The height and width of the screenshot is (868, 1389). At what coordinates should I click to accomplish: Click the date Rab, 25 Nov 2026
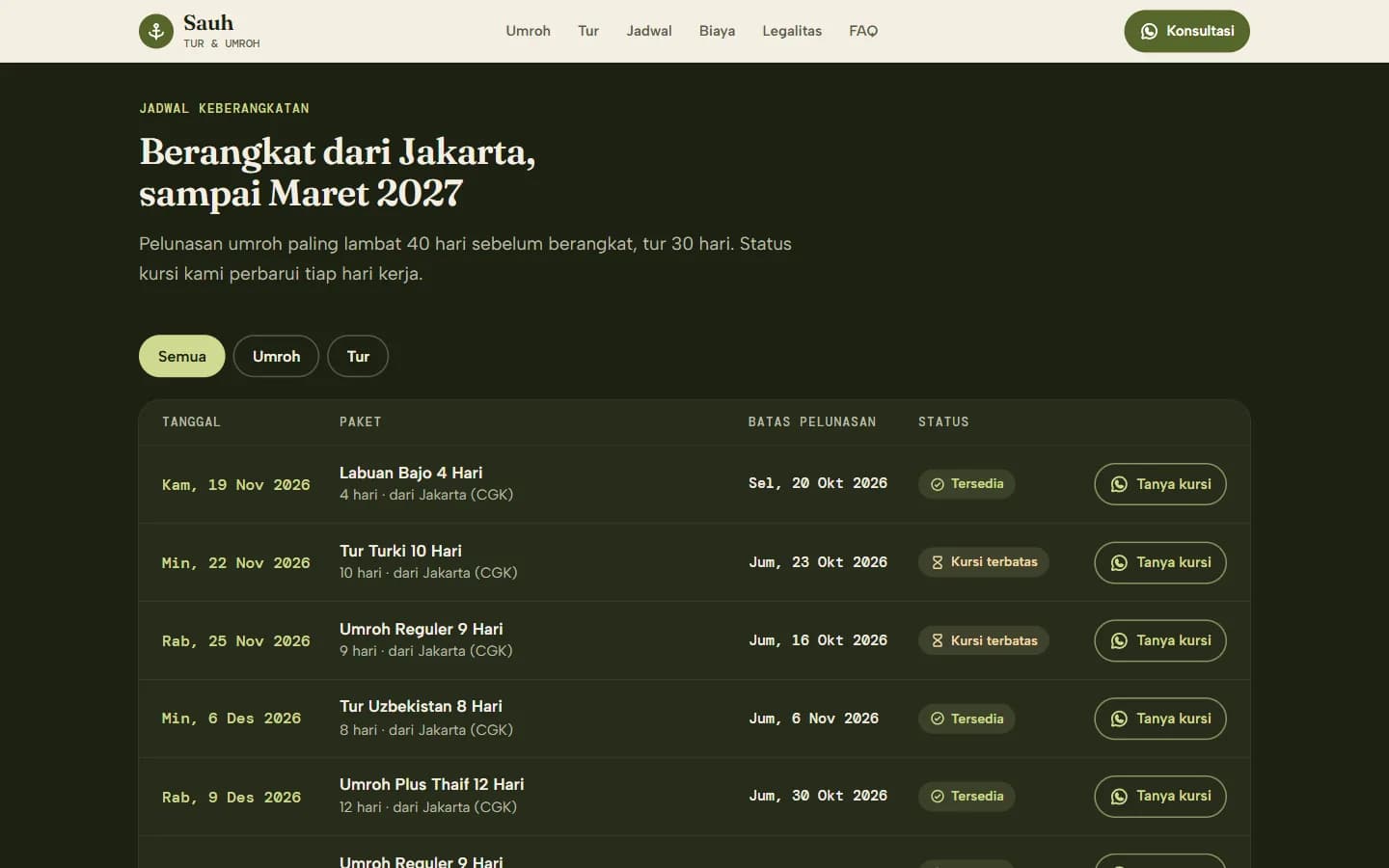[236, 640]
